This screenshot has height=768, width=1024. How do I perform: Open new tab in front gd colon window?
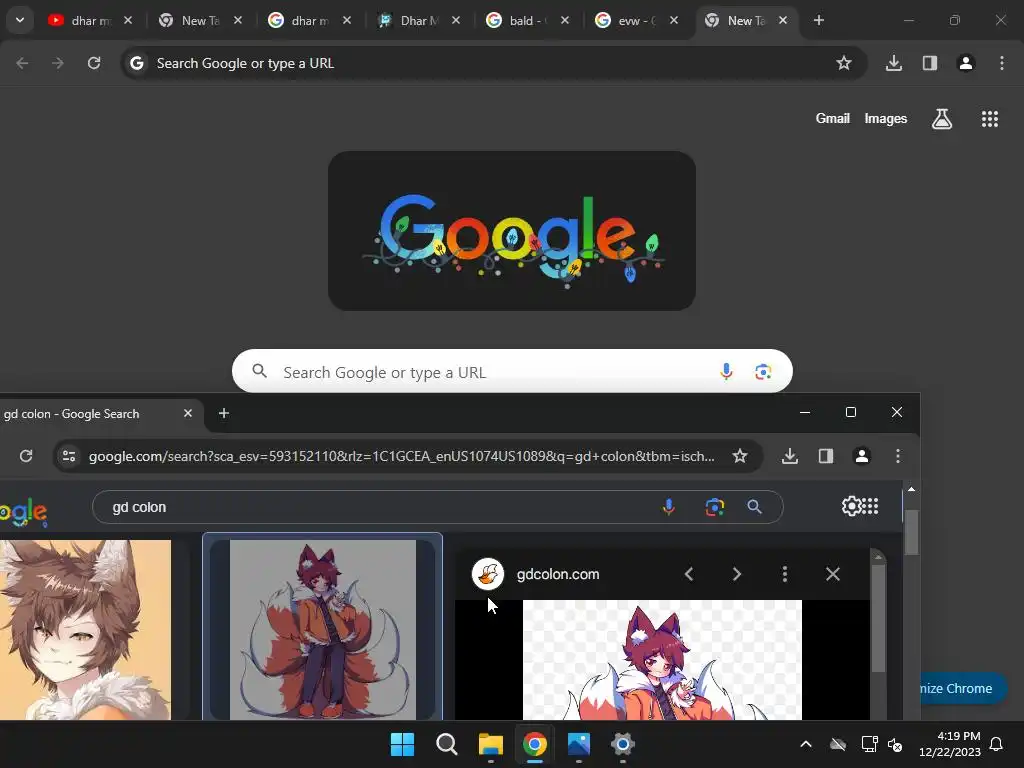click(223, 413)
